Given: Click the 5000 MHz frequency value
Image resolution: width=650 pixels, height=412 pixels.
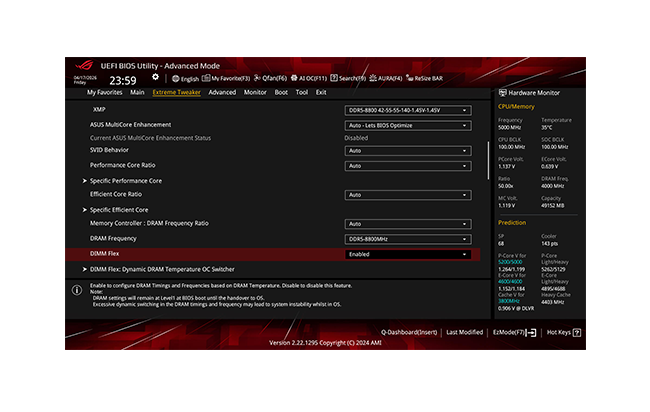Looking at the screenshot, I should (x=509, y=127).
